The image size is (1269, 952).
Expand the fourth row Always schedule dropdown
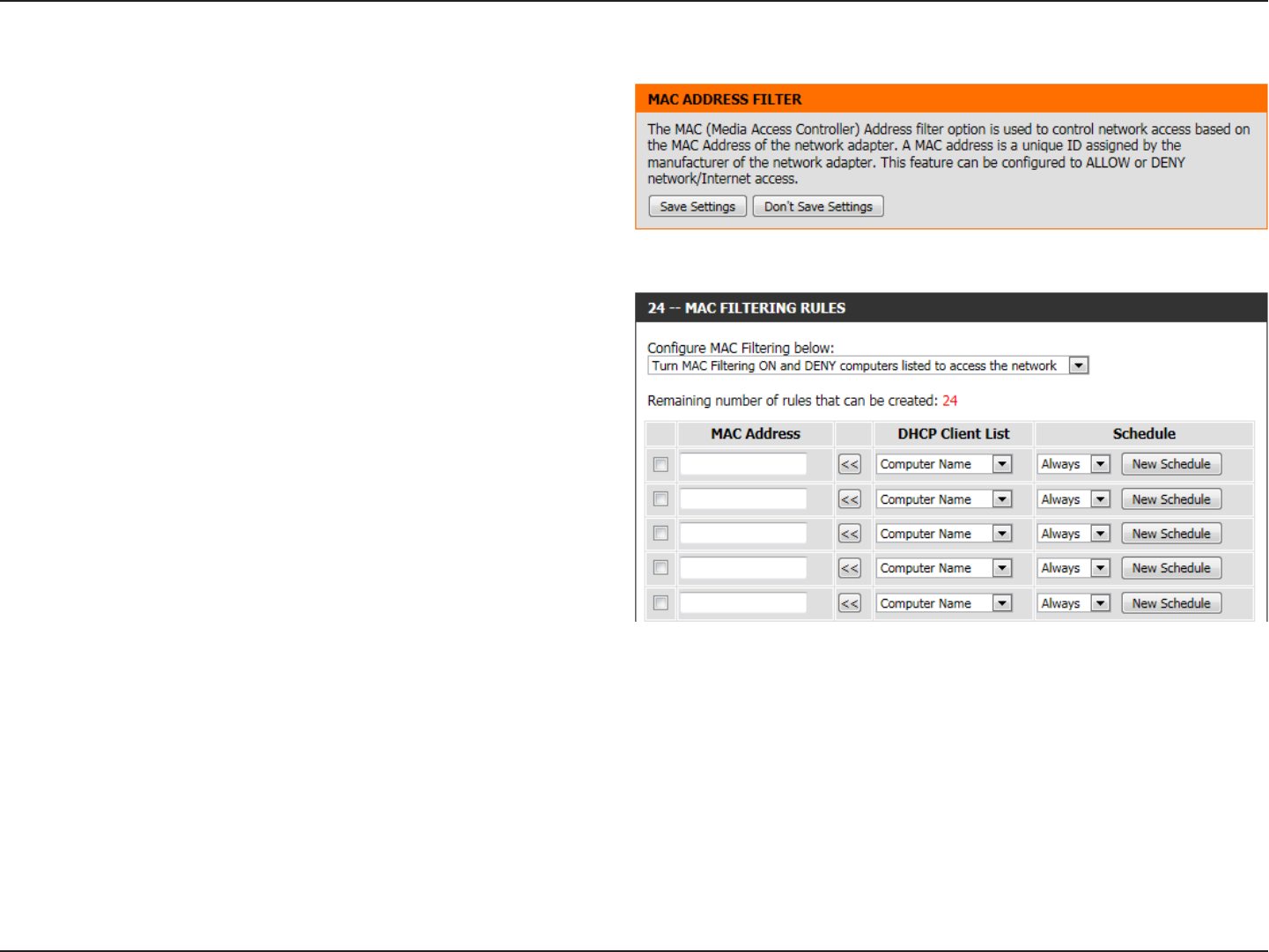(1073, 568)
